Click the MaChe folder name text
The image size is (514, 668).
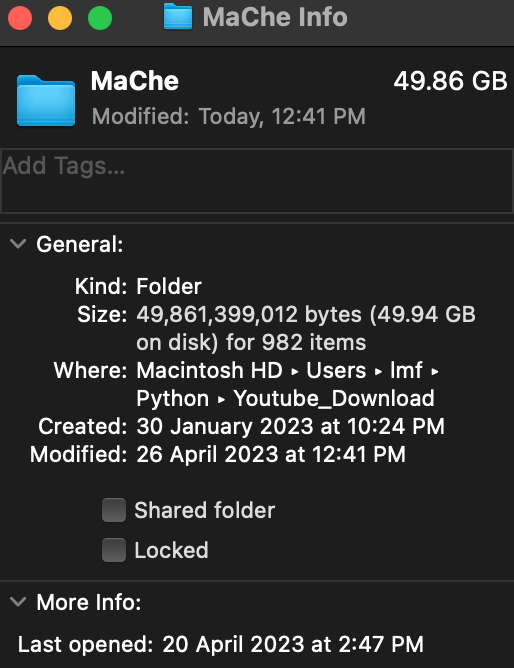point(135,81)
